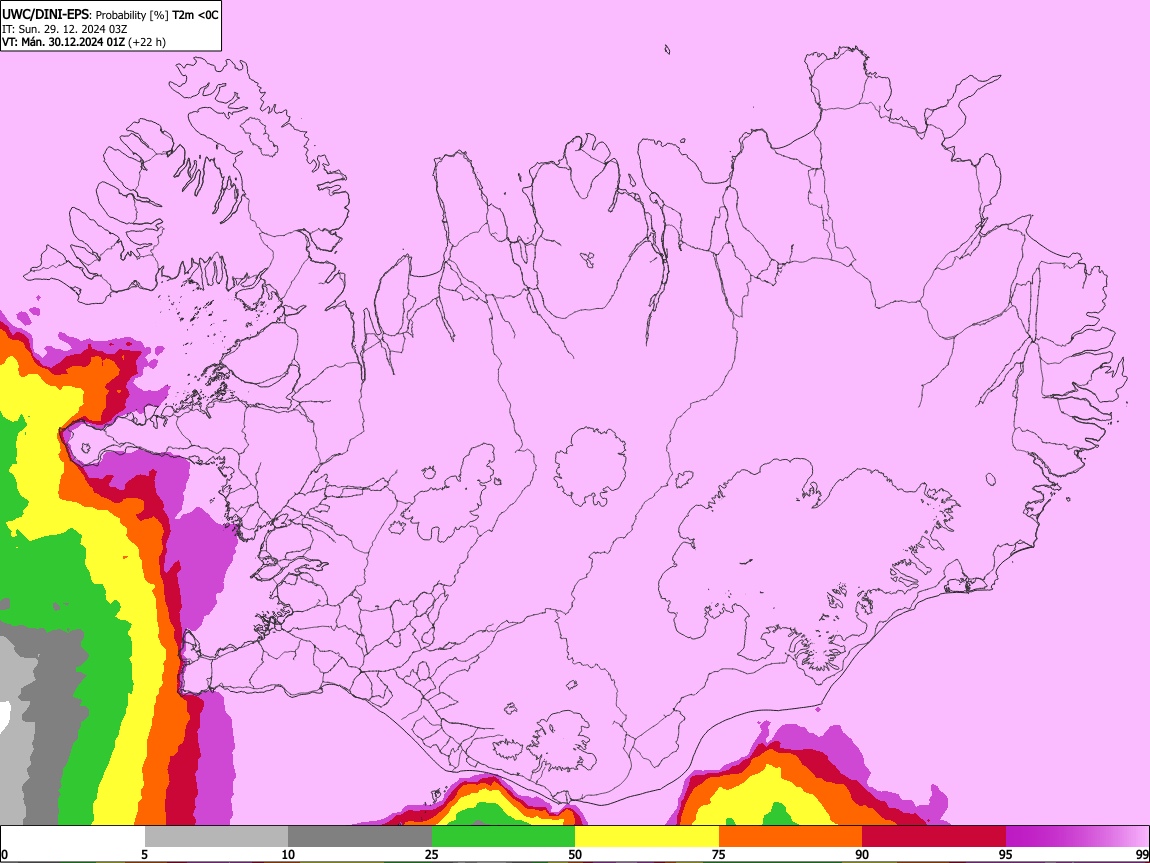Viewport: 1150px width, 863px height.
Task: Click the magenta 95–99% gradient swatch
Action: click(1077, 837)
